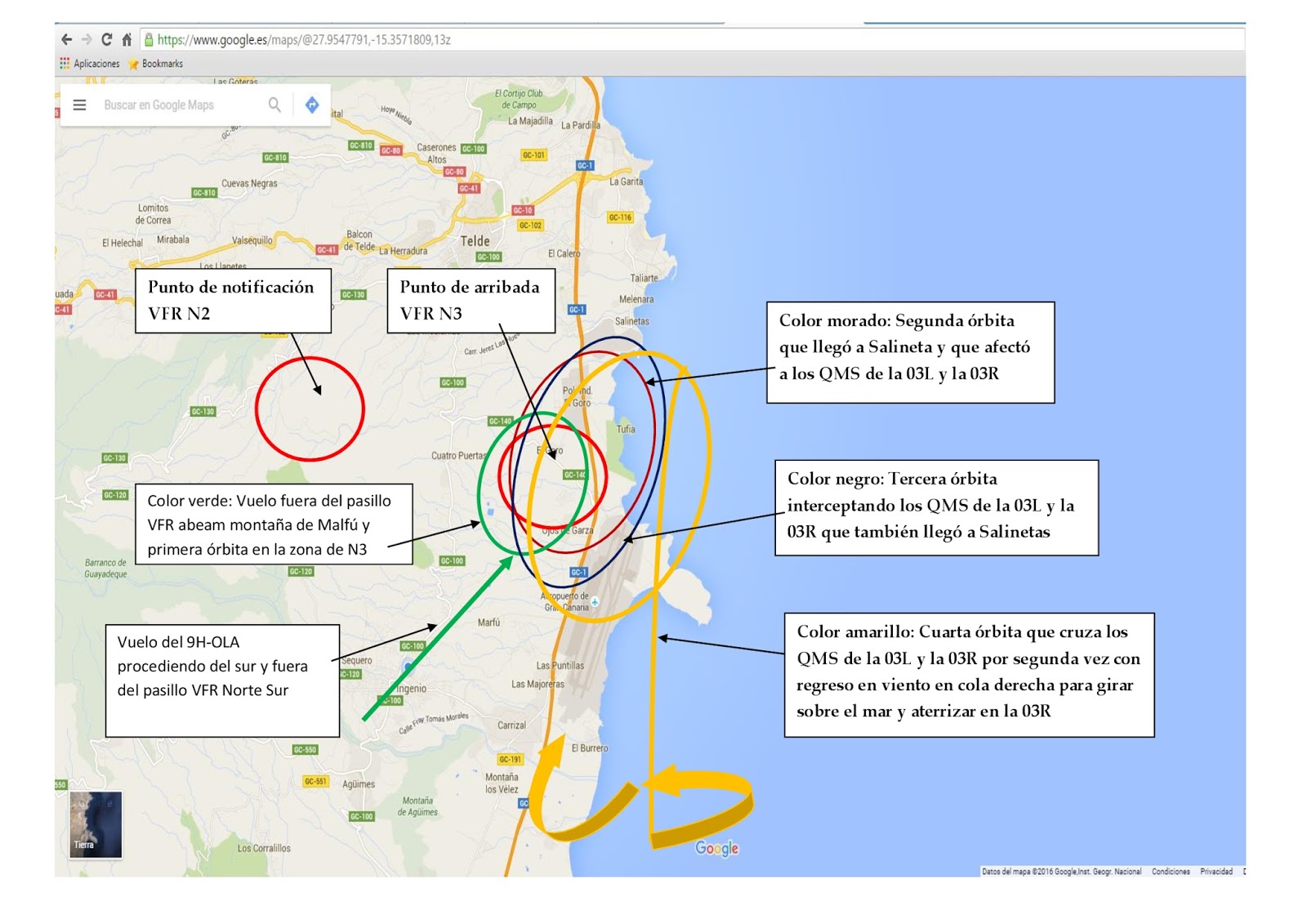Viewport: 1307px width, 924px height.
Task: Click the 'La Garita' place label
Action: click(627, 181)
